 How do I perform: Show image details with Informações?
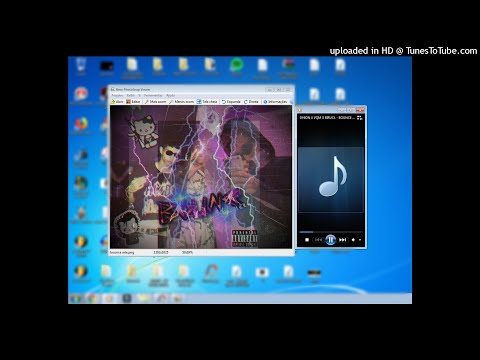click(x=275, y=101)
